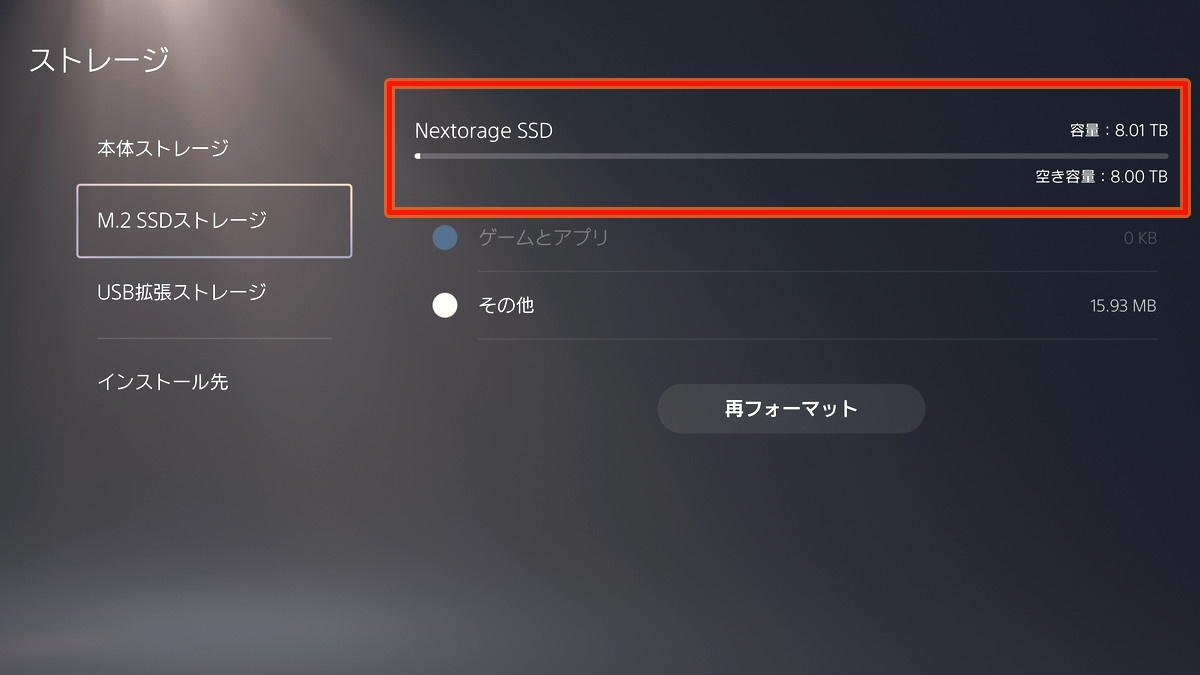
Task: Click the 容量: 8.01 TB text
Action: [1117, 131]
